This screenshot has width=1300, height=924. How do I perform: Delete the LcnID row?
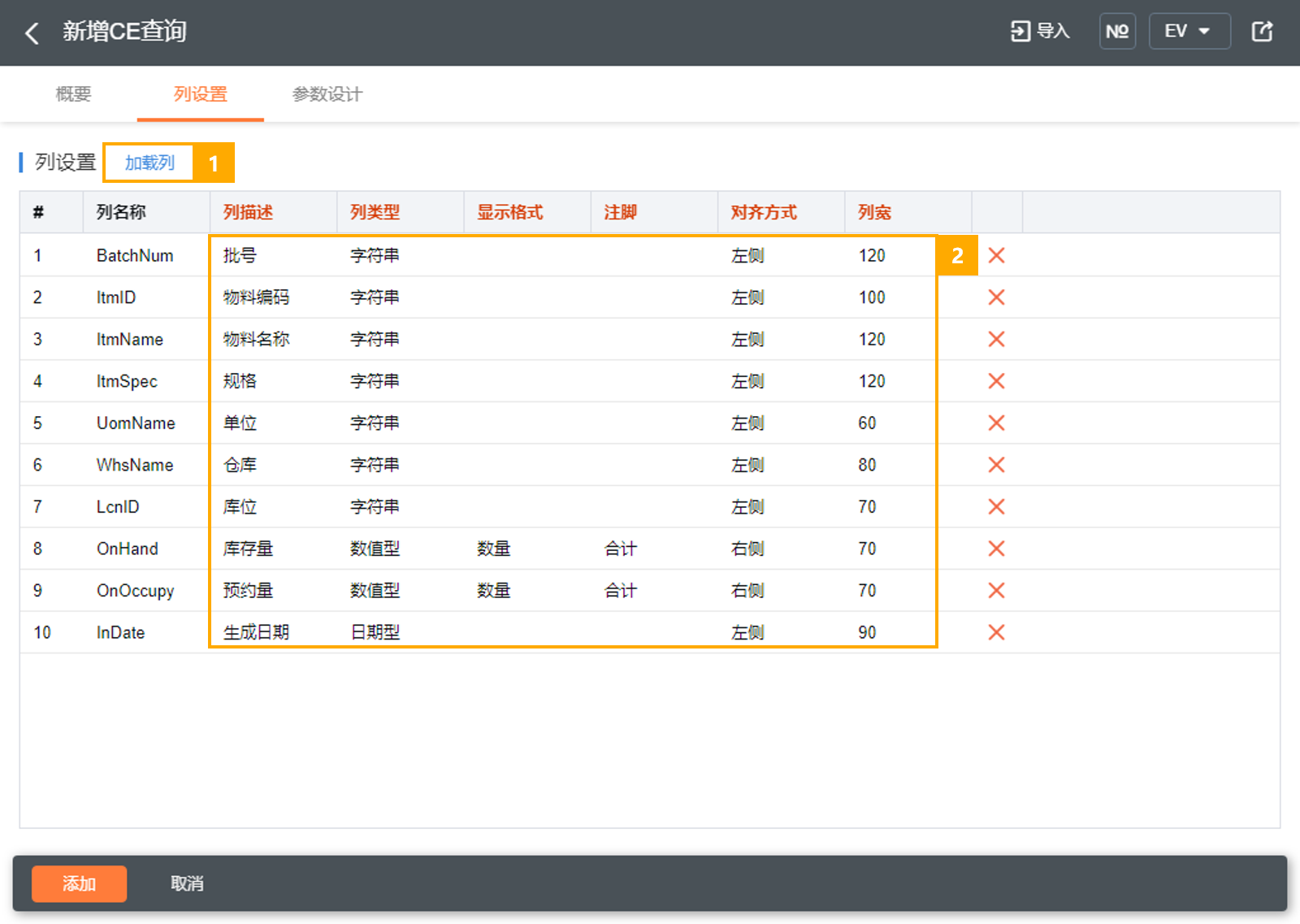click(996, 507)
